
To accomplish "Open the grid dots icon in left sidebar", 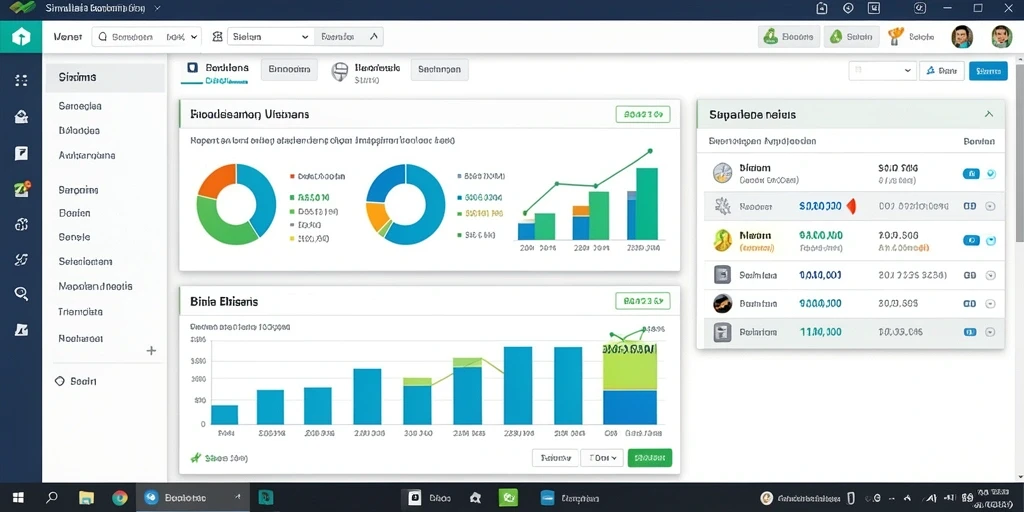I will pyautogui.click(x=21, y=80).
